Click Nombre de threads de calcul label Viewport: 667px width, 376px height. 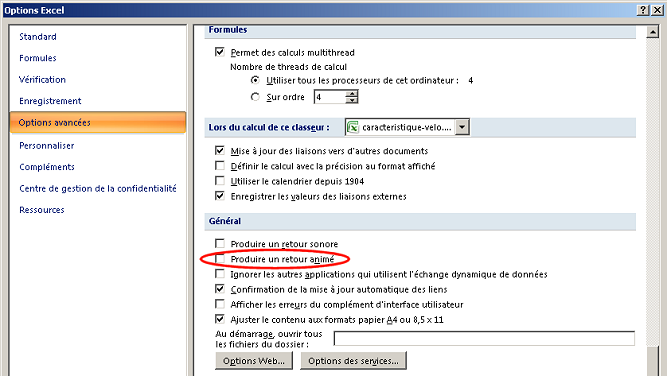coord(288,67)
